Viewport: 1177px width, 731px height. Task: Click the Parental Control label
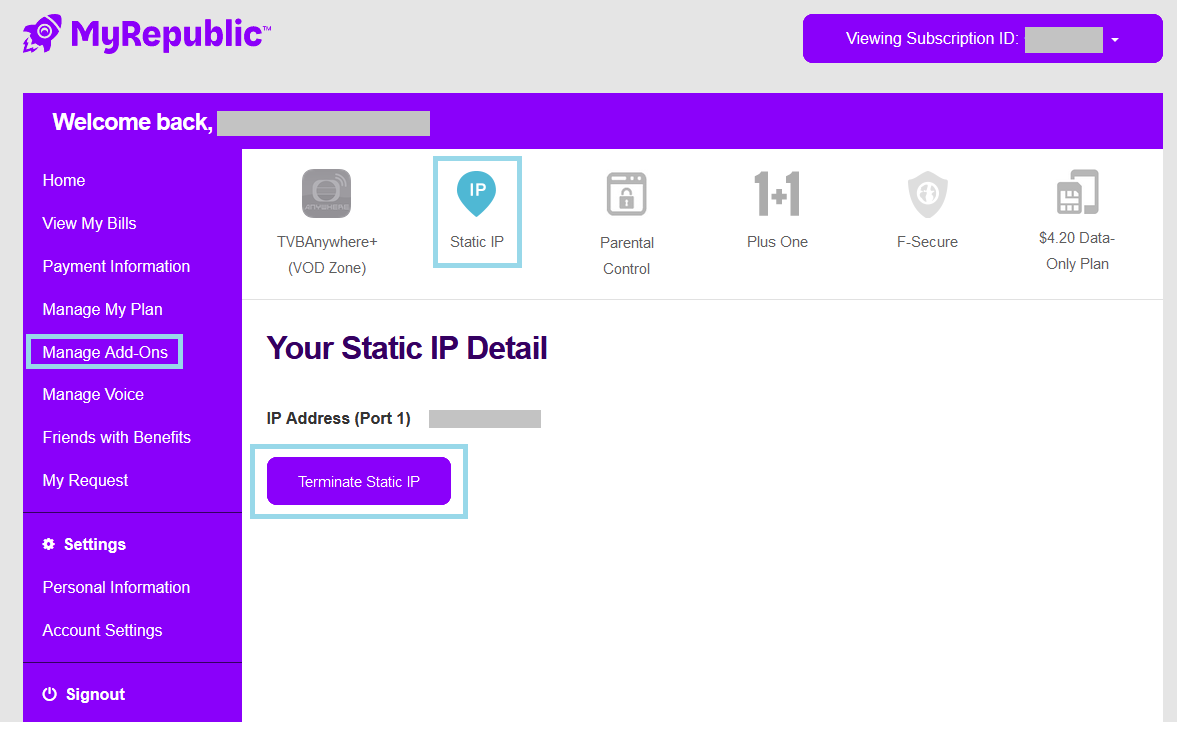click(627, 256)
